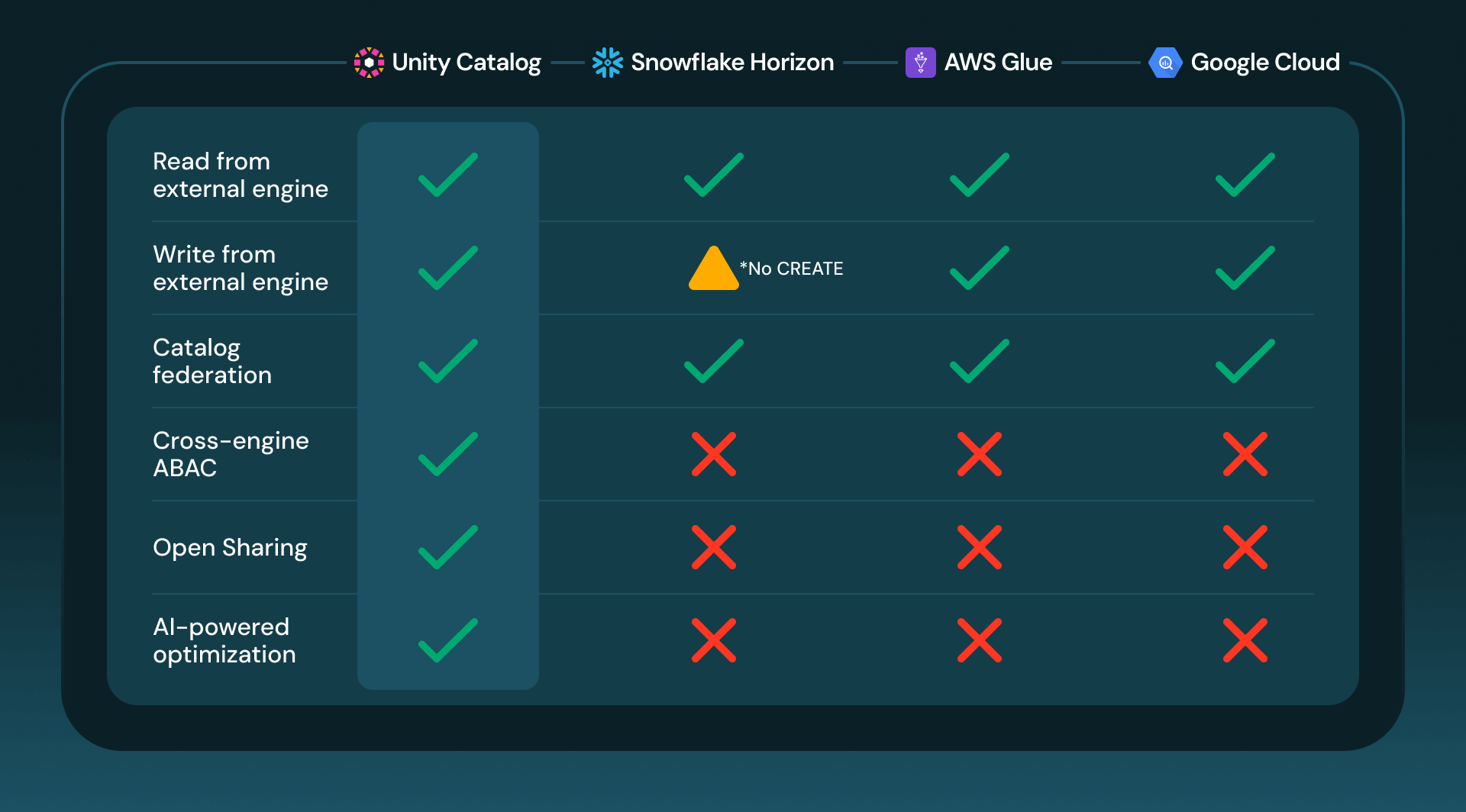Image resolution: width=1466 pixels, height=812 pixels.
Task: Select the AWS Glue column heading text
Action: point(998,63)
